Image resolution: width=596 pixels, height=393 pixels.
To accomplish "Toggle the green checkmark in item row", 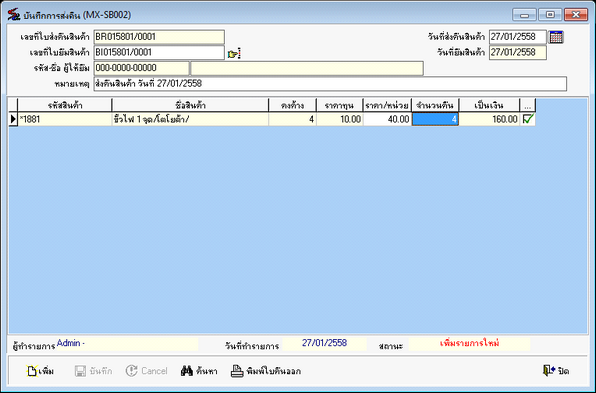I will point(528,119).
